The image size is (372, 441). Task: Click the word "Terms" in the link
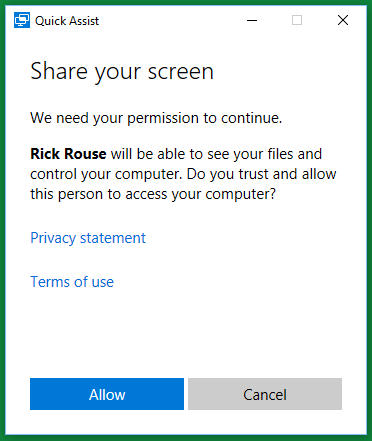click(x=50, y=282)
